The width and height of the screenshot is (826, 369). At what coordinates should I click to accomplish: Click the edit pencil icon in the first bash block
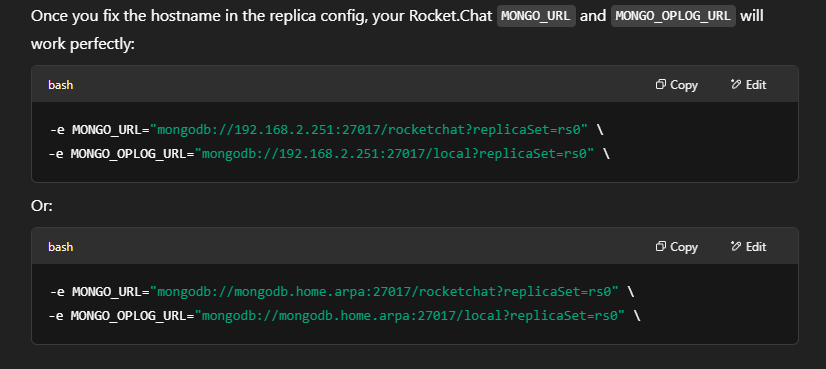[x=736, y=84]
